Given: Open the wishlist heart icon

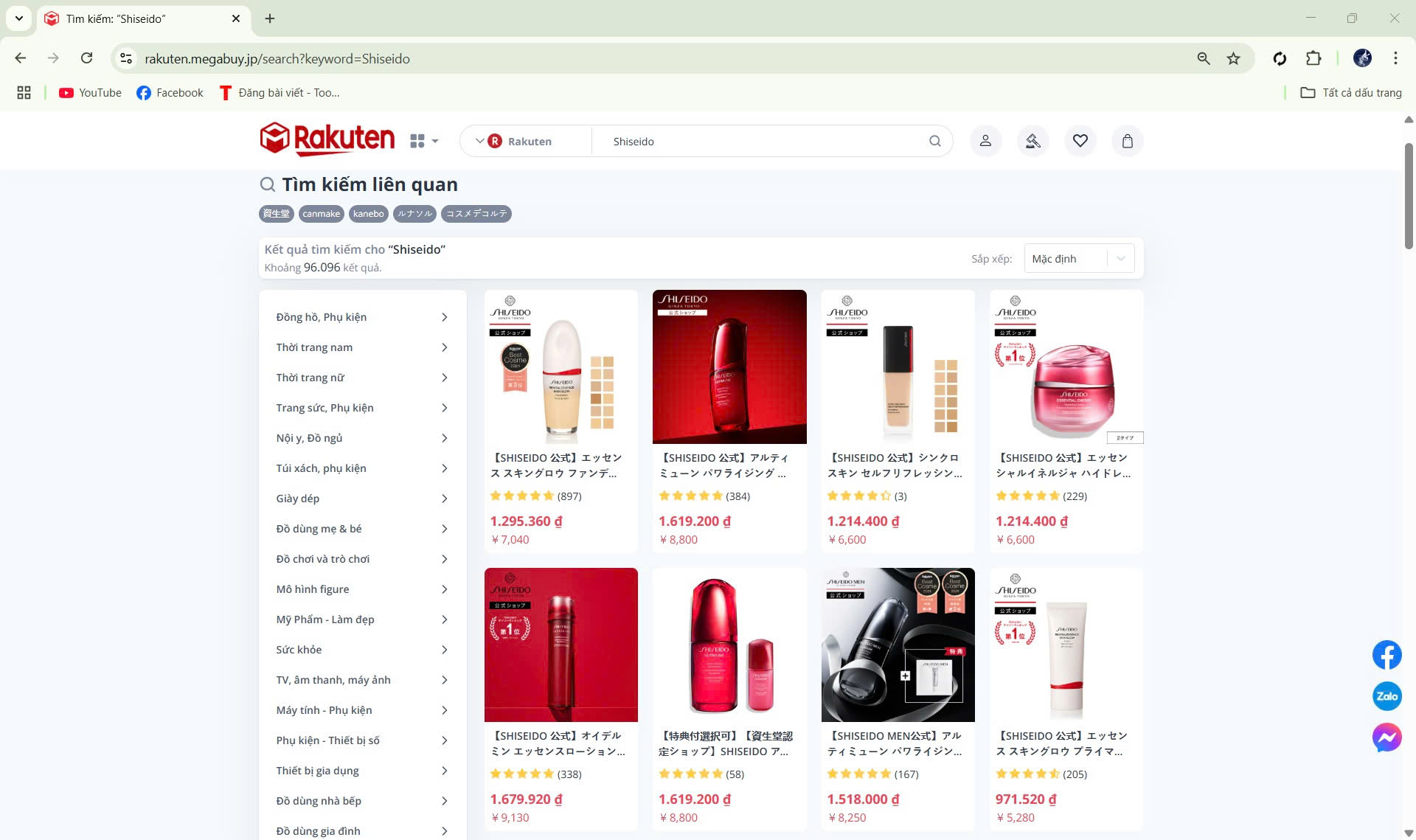Looking at the screenshot, I should tap(1080, 141).
